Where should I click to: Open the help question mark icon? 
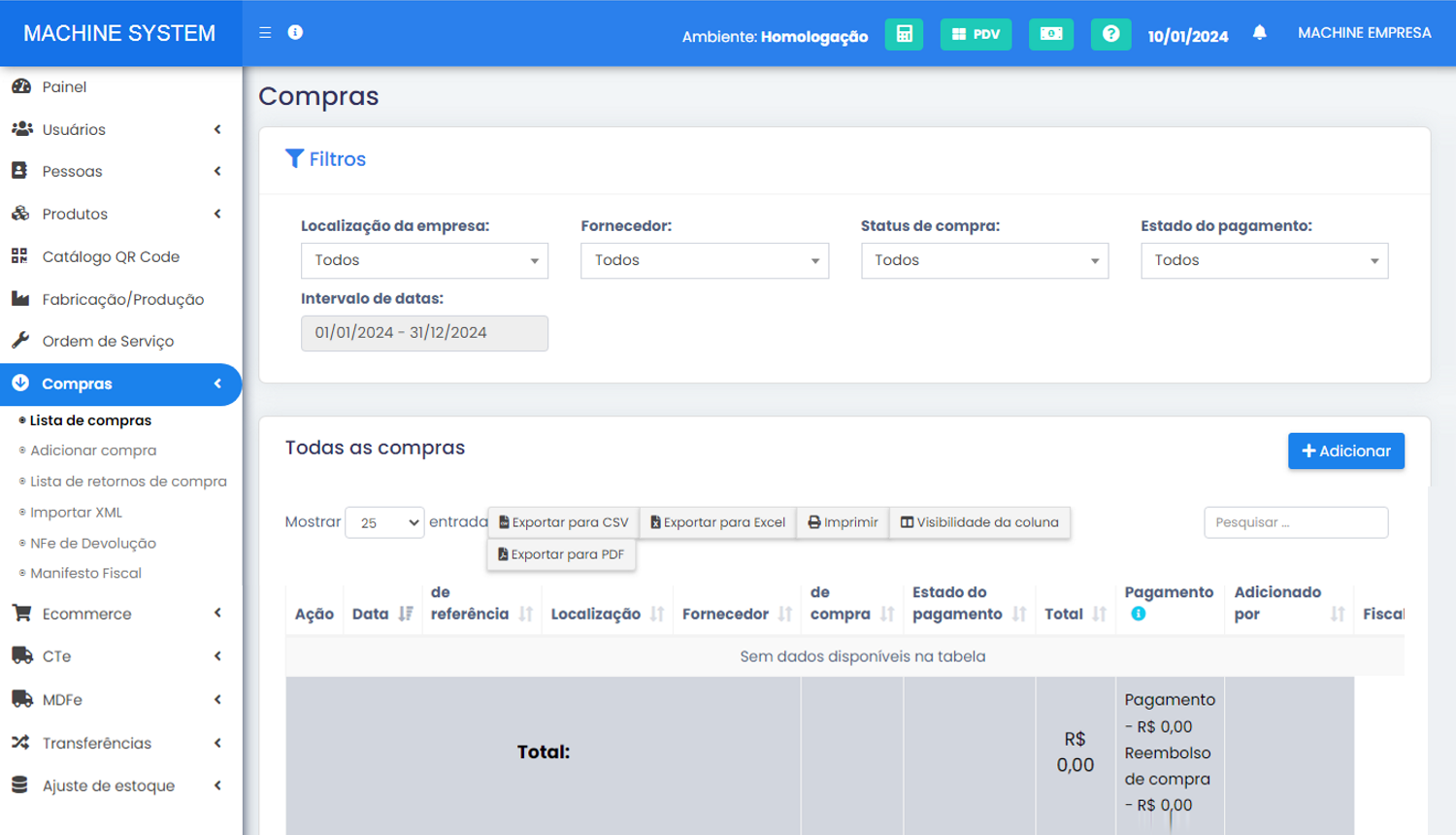(x=1110, y=34)
